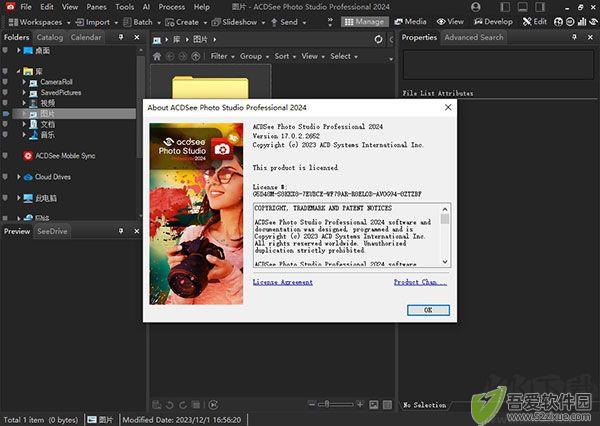Expand the SavedPictures folder
Screen dimensions: 600x426
24,93
